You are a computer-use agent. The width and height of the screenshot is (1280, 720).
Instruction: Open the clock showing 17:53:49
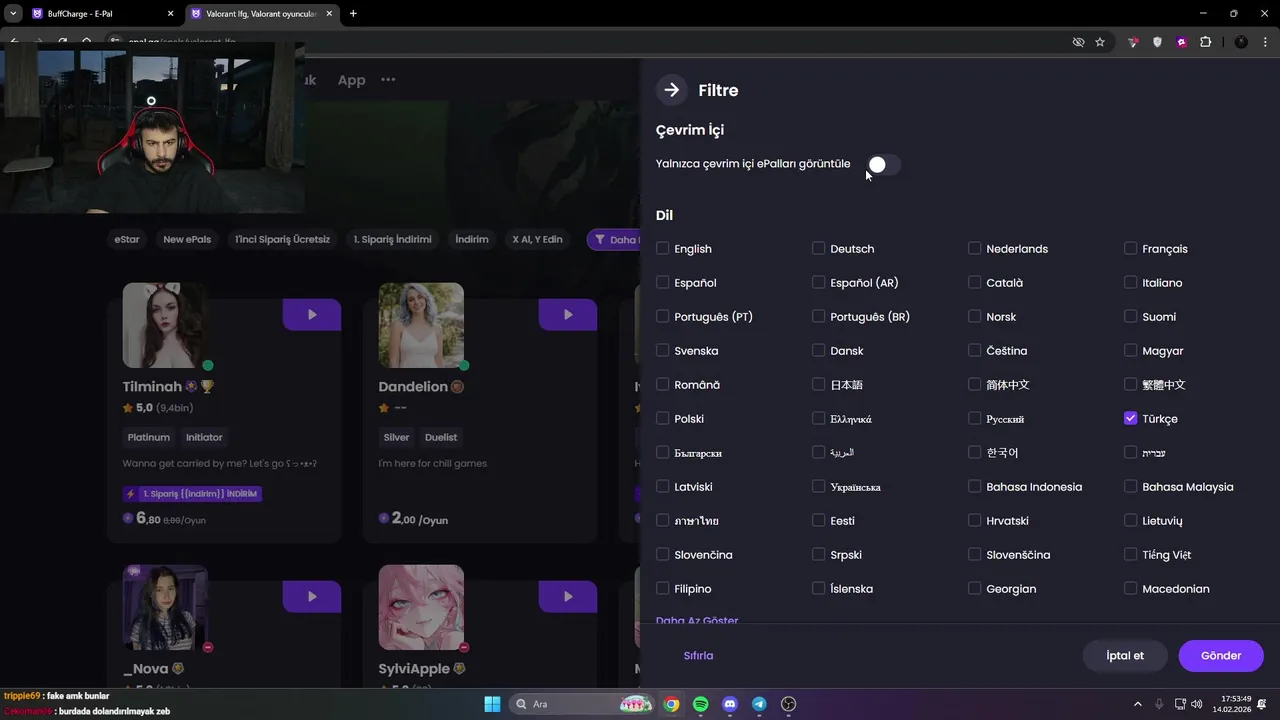tap(1232, 704)
